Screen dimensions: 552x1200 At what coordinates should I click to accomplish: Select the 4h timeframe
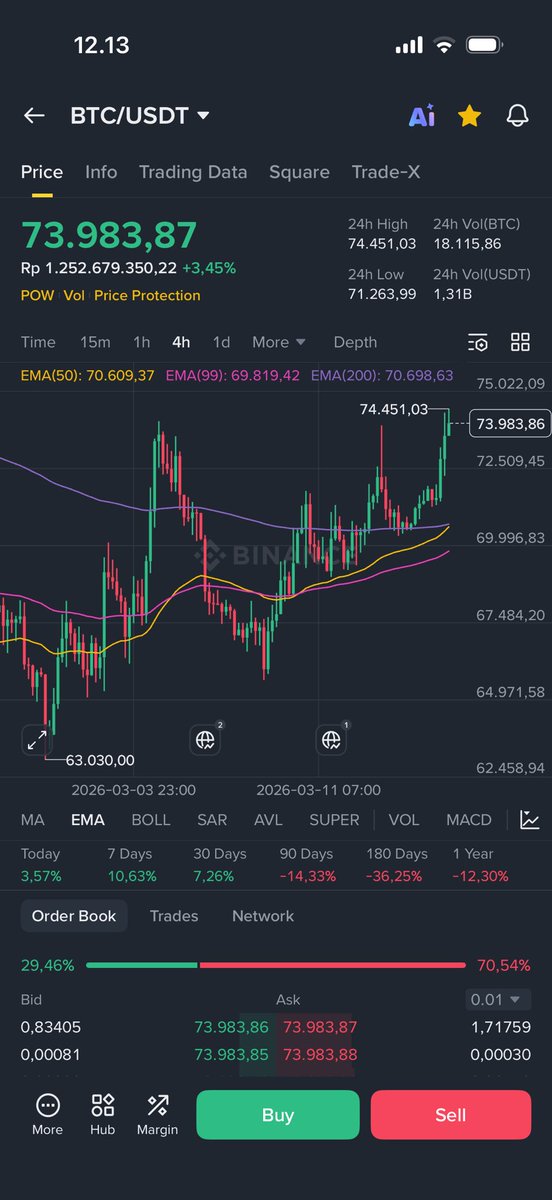pos(181,342)
